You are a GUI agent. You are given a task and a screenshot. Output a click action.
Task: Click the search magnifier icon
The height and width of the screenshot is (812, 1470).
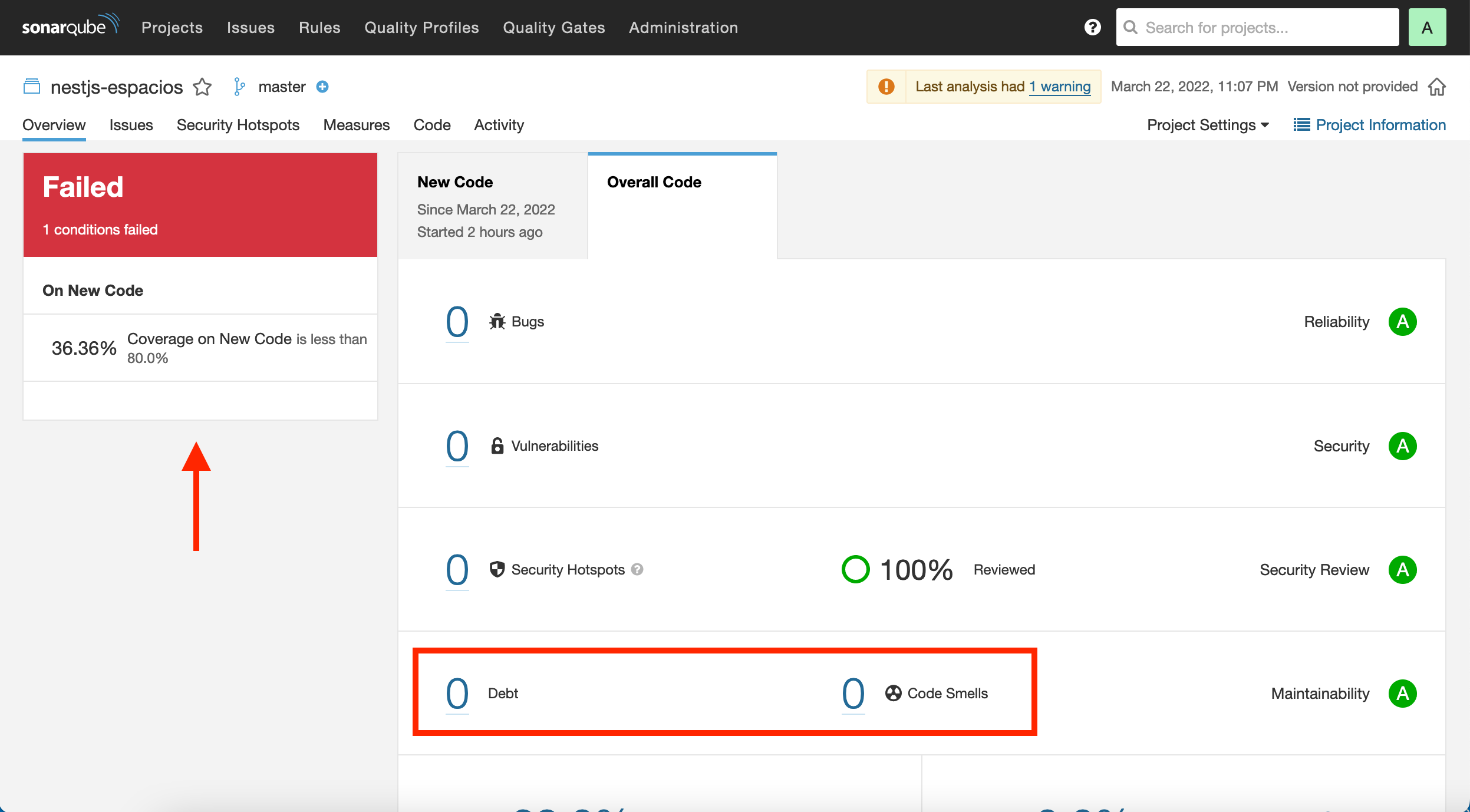click(1130, 28)
